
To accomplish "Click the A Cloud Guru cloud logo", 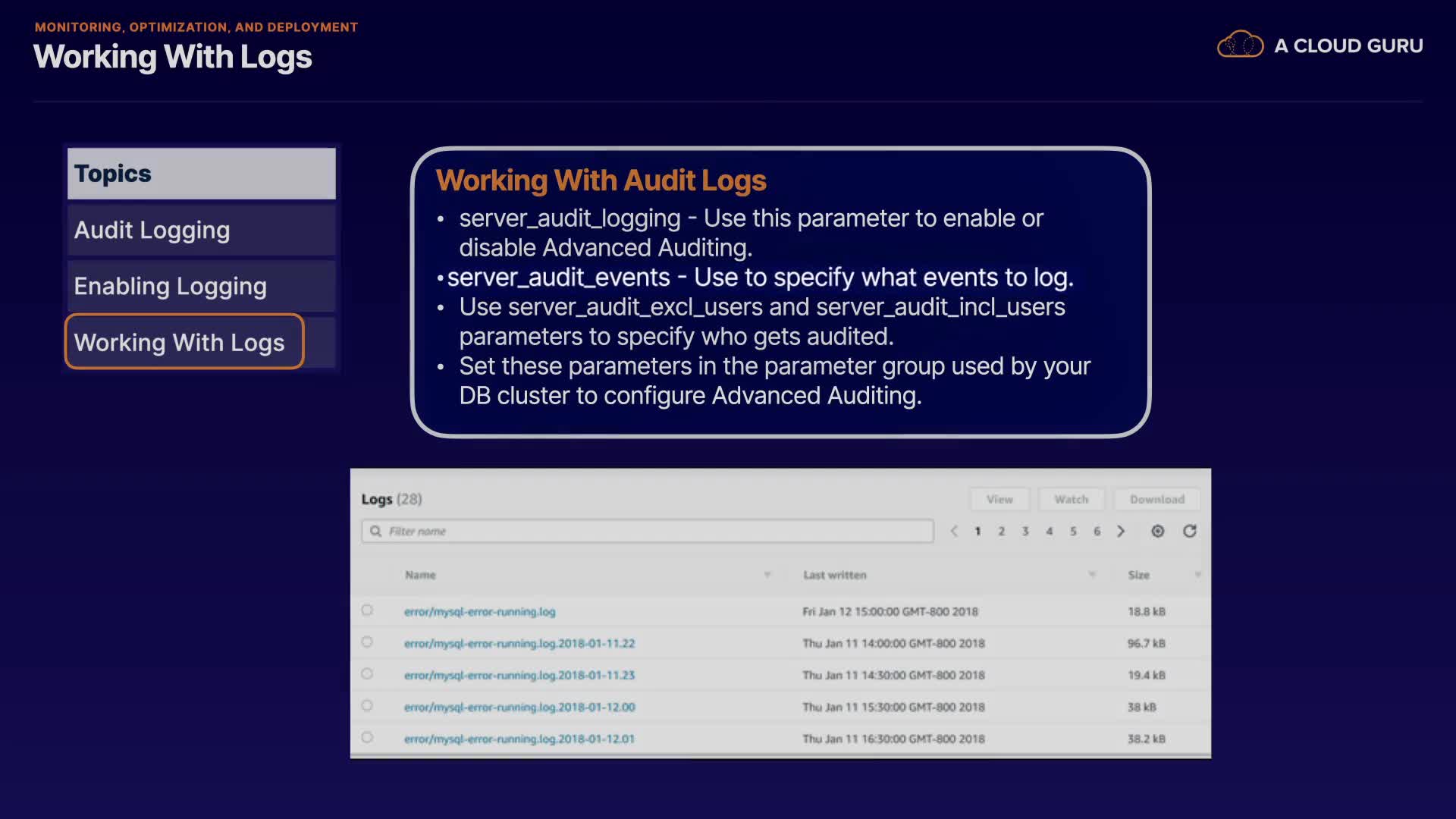I will (1240, 45).
